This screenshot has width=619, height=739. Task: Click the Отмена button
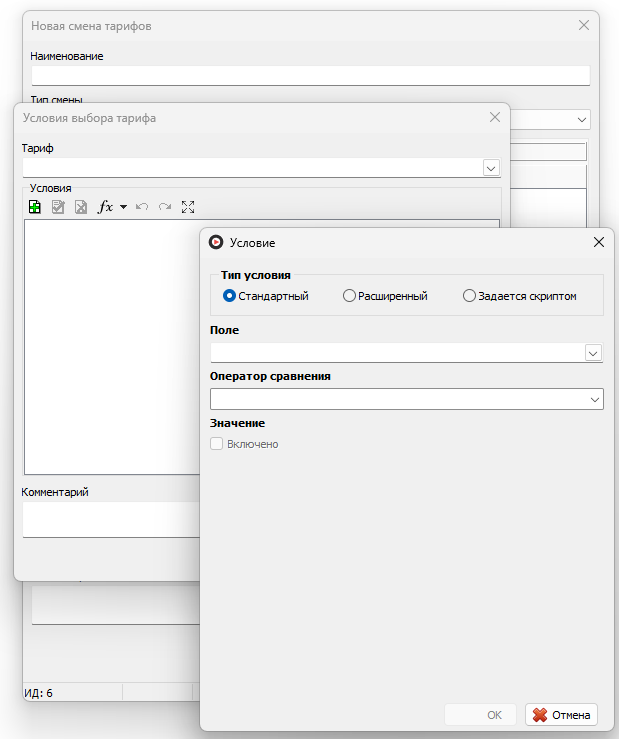point(561,715)
